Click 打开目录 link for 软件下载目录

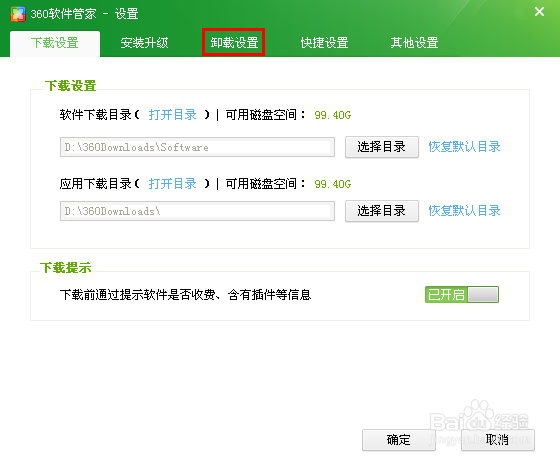click(x=172, y=115)
